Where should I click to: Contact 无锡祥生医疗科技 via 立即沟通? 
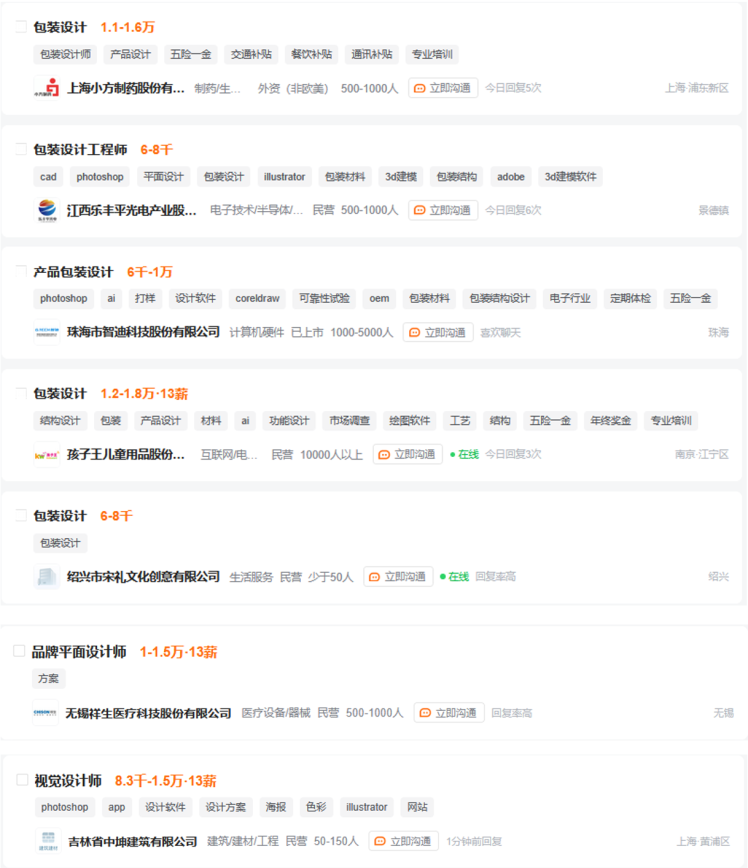point(449,713)
